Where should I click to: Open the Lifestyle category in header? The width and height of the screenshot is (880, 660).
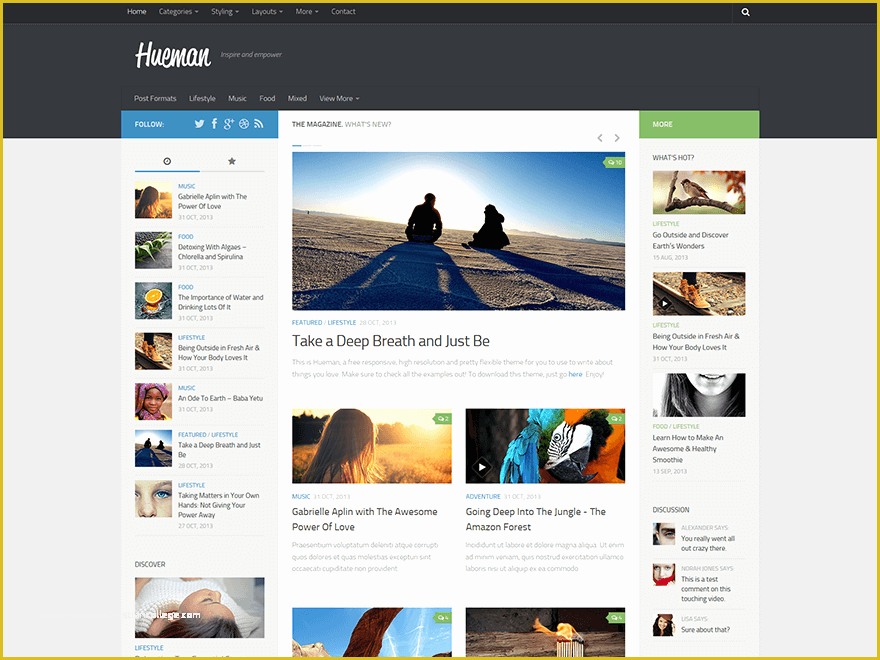coord(202,98)
